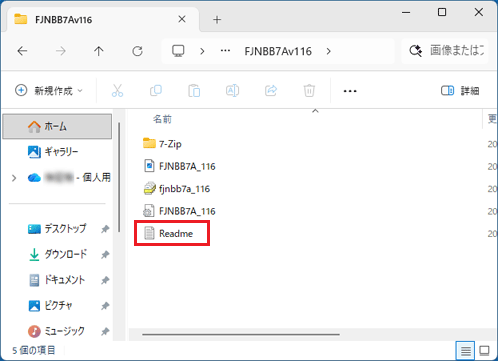
Task: Close the FJNBB7Av116 tab
Action: click(x=182, y=19)
